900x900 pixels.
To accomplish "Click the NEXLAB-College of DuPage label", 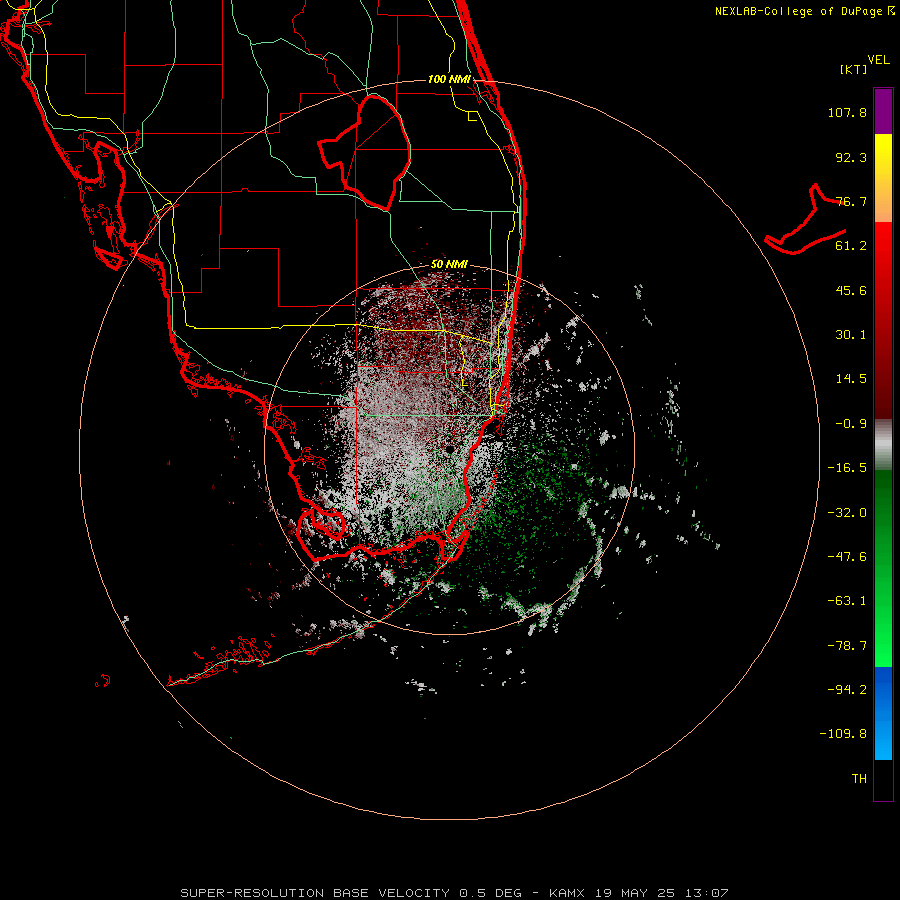I will click(798, 11).
